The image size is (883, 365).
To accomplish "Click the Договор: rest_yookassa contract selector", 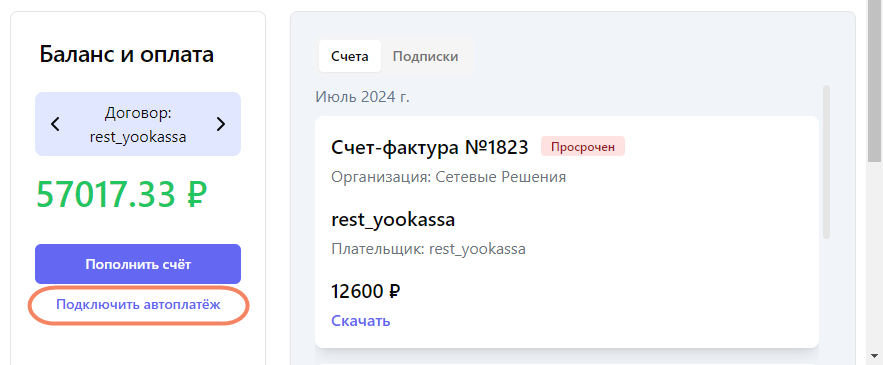I will click(138, 124).
